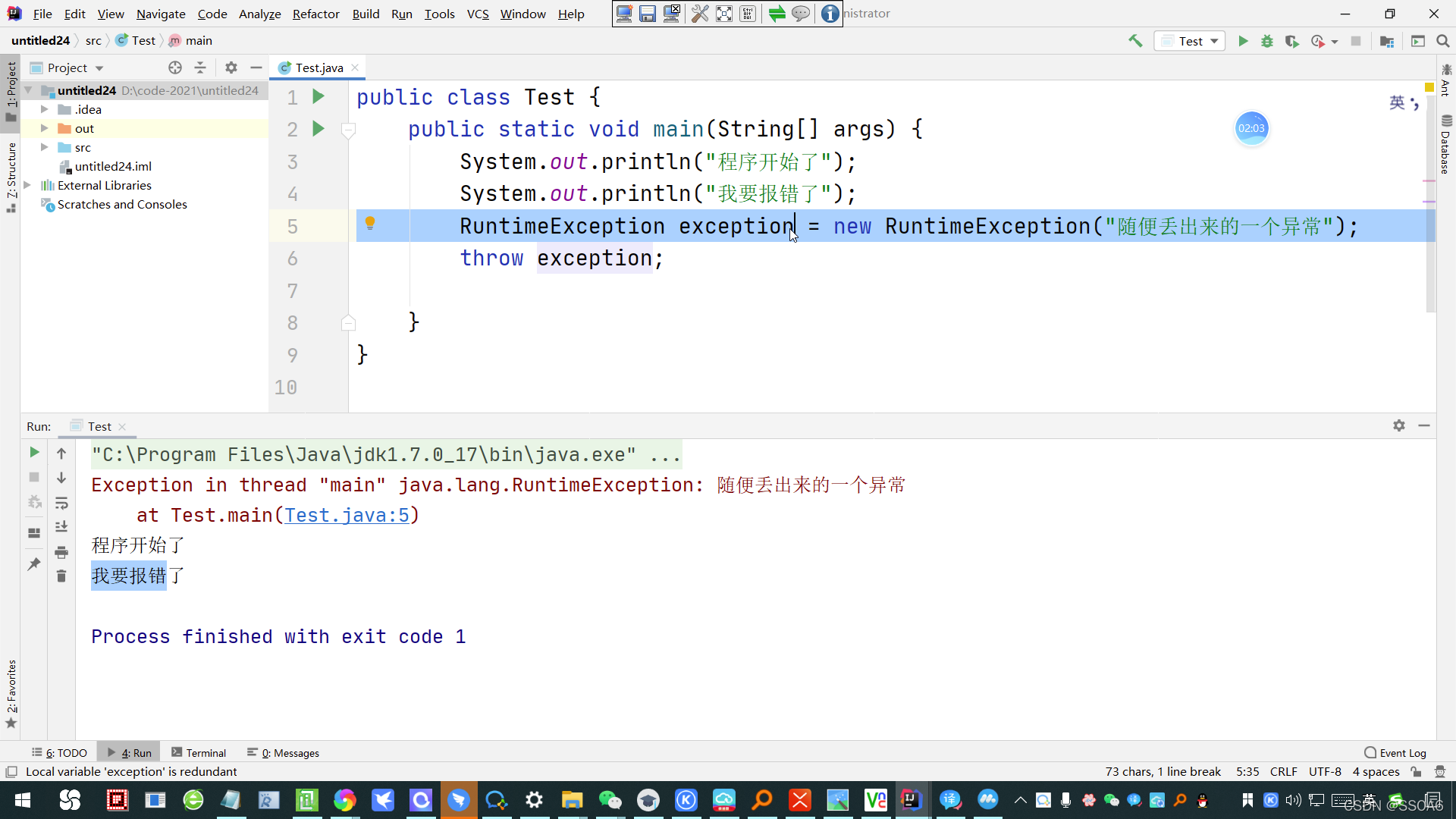Open the Event Log

click(1395, 752)
